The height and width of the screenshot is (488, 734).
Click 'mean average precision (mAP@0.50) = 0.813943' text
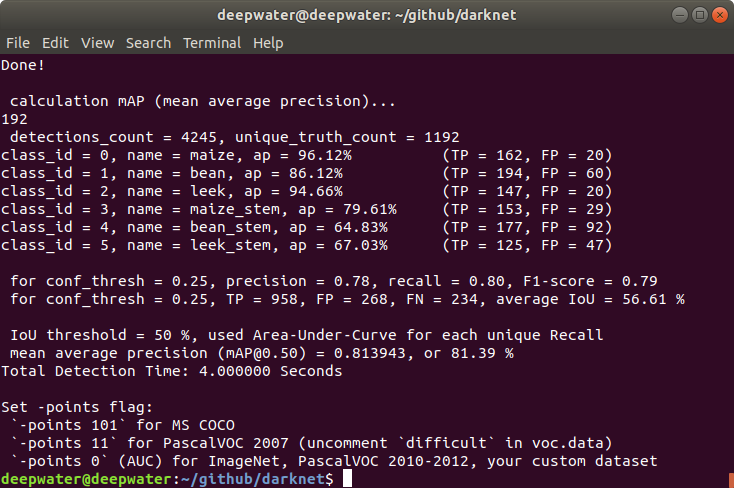207,353
